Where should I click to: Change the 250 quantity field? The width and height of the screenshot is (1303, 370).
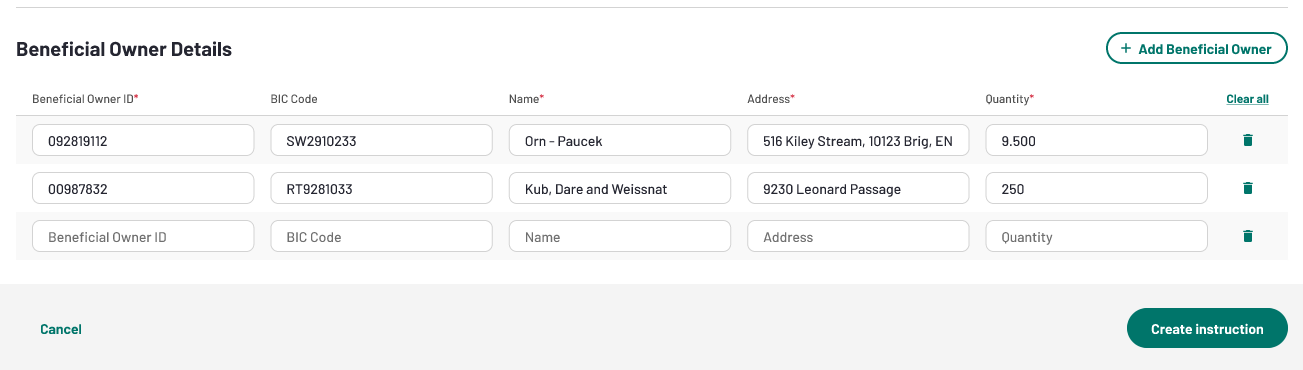[x=1096, y=188]
